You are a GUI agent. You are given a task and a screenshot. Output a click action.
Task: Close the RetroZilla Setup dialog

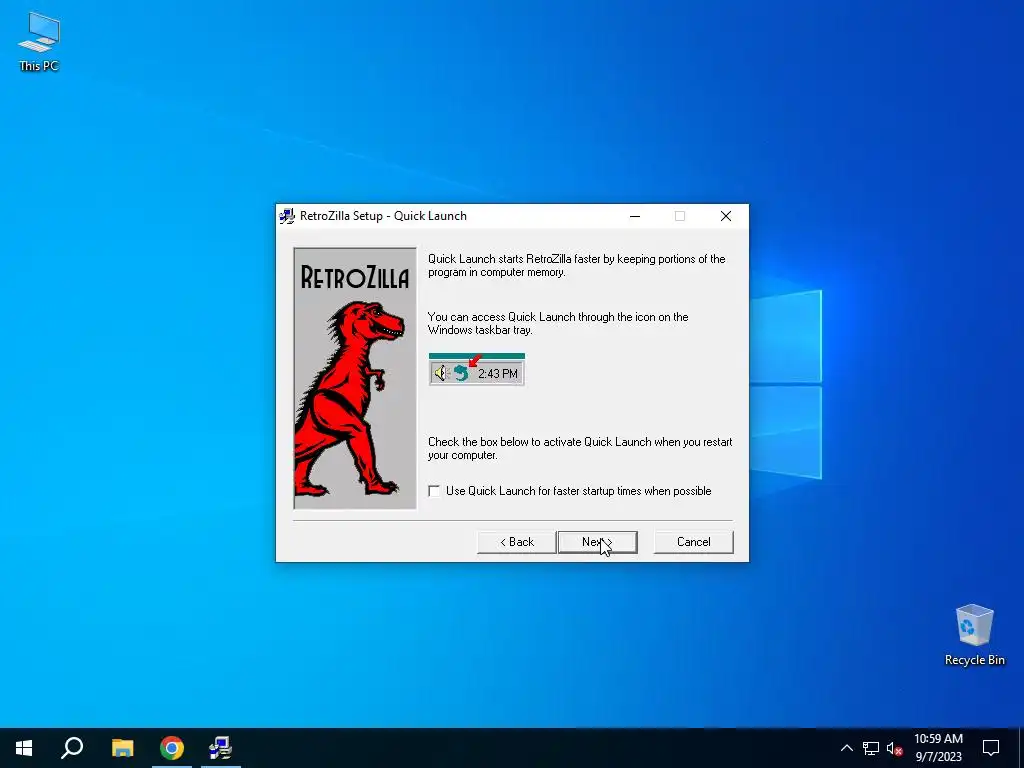(x=726, y=216)
